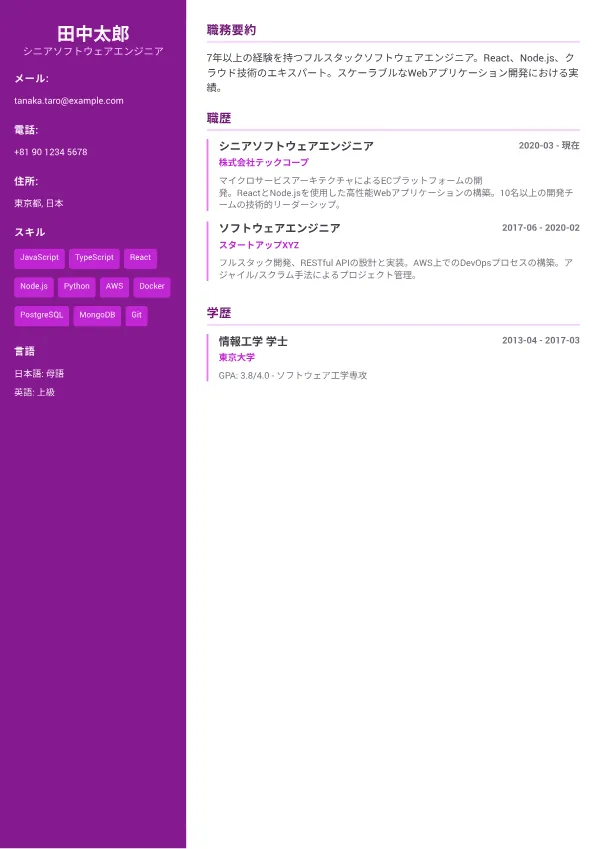Click the Docker skill tag
Image resolution: width=600 pixels, height=849 pixels.
[x=152, y=286]
